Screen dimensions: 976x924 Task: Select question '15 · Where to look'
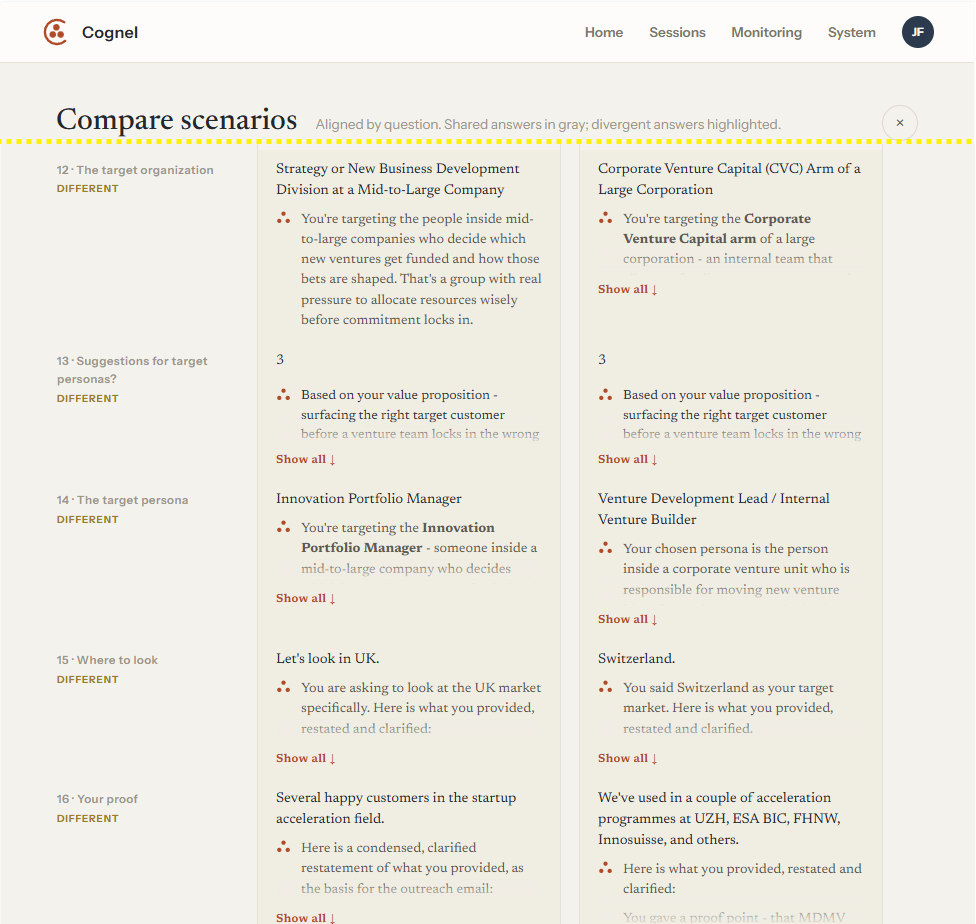point(107,660)
